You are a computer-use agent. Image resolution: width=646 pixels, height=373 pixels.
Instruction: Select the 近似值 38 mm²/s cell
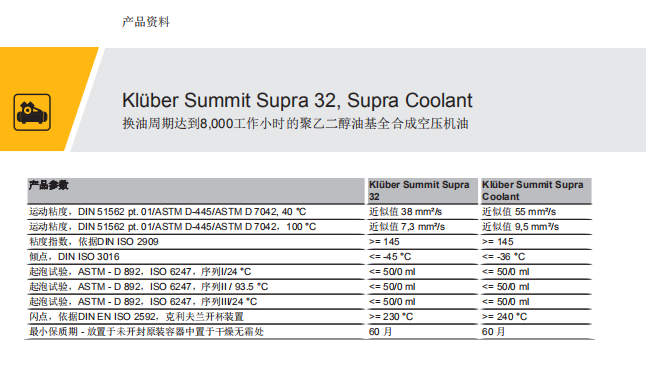[405, 212]
